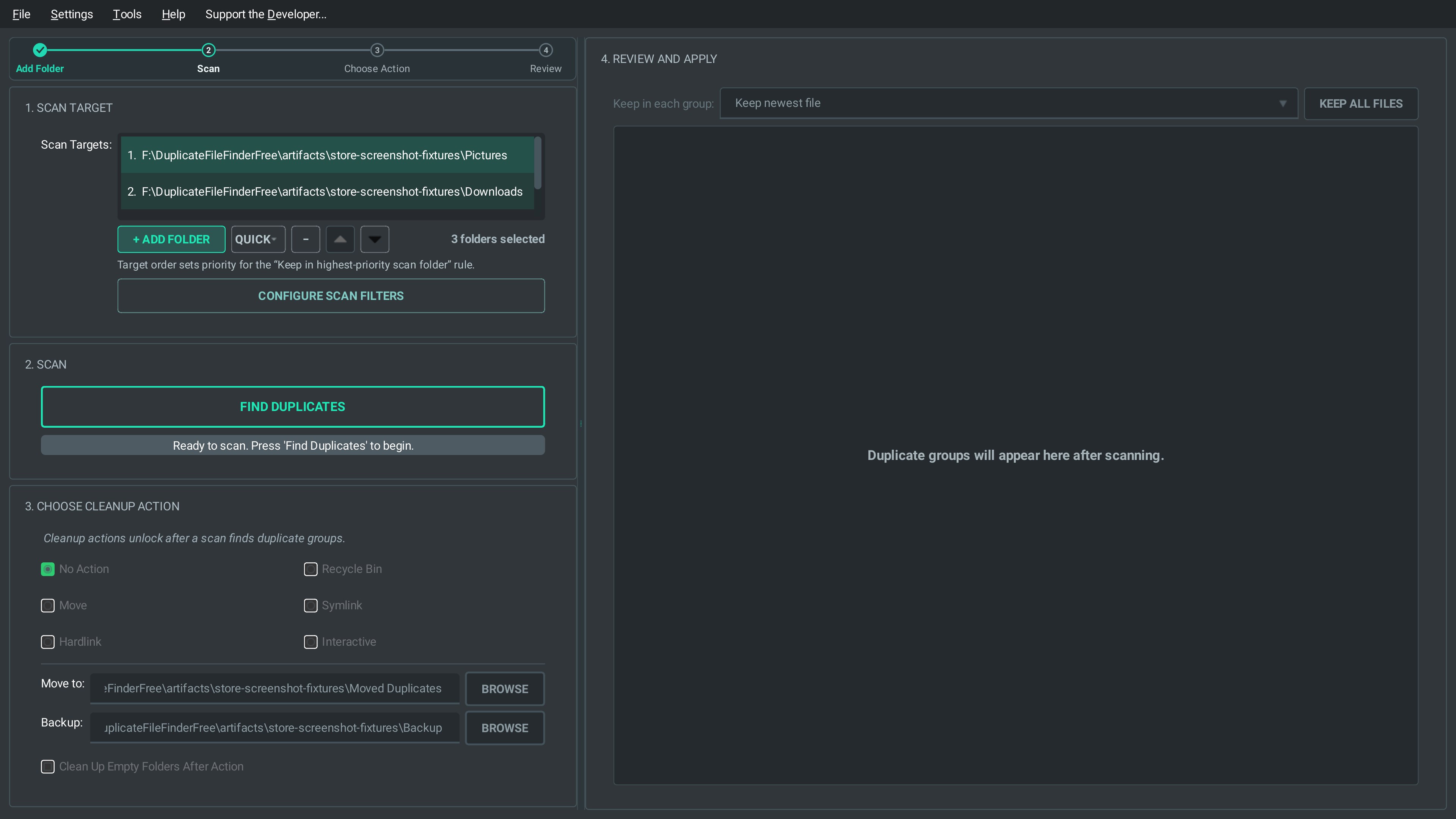Image resolution: width=1456 pixels, height=819 pixels.
Task: Open the Keep newest file dropdown
Action: (1008, 103)
